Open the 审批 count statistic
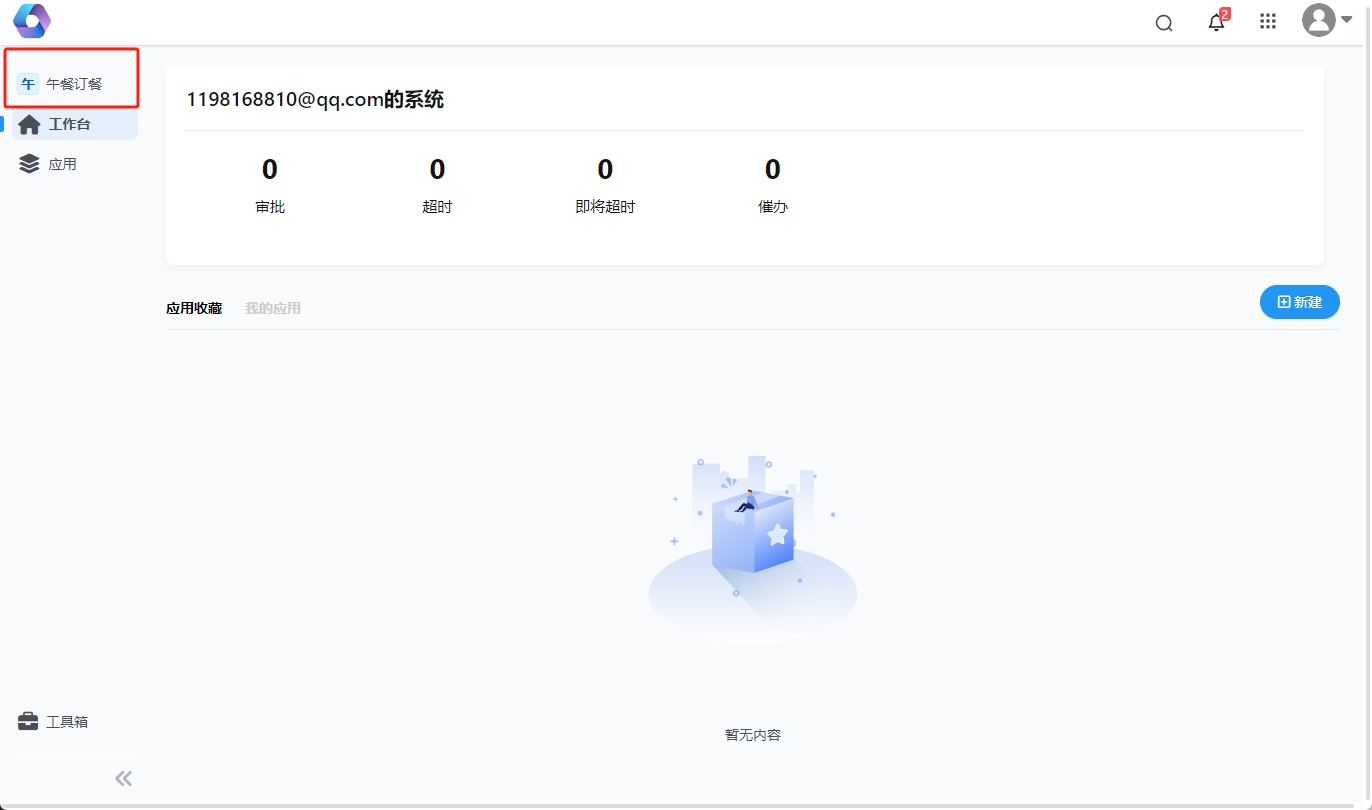Viewport: 1372px width, 810px height. [x=270, y=185]
